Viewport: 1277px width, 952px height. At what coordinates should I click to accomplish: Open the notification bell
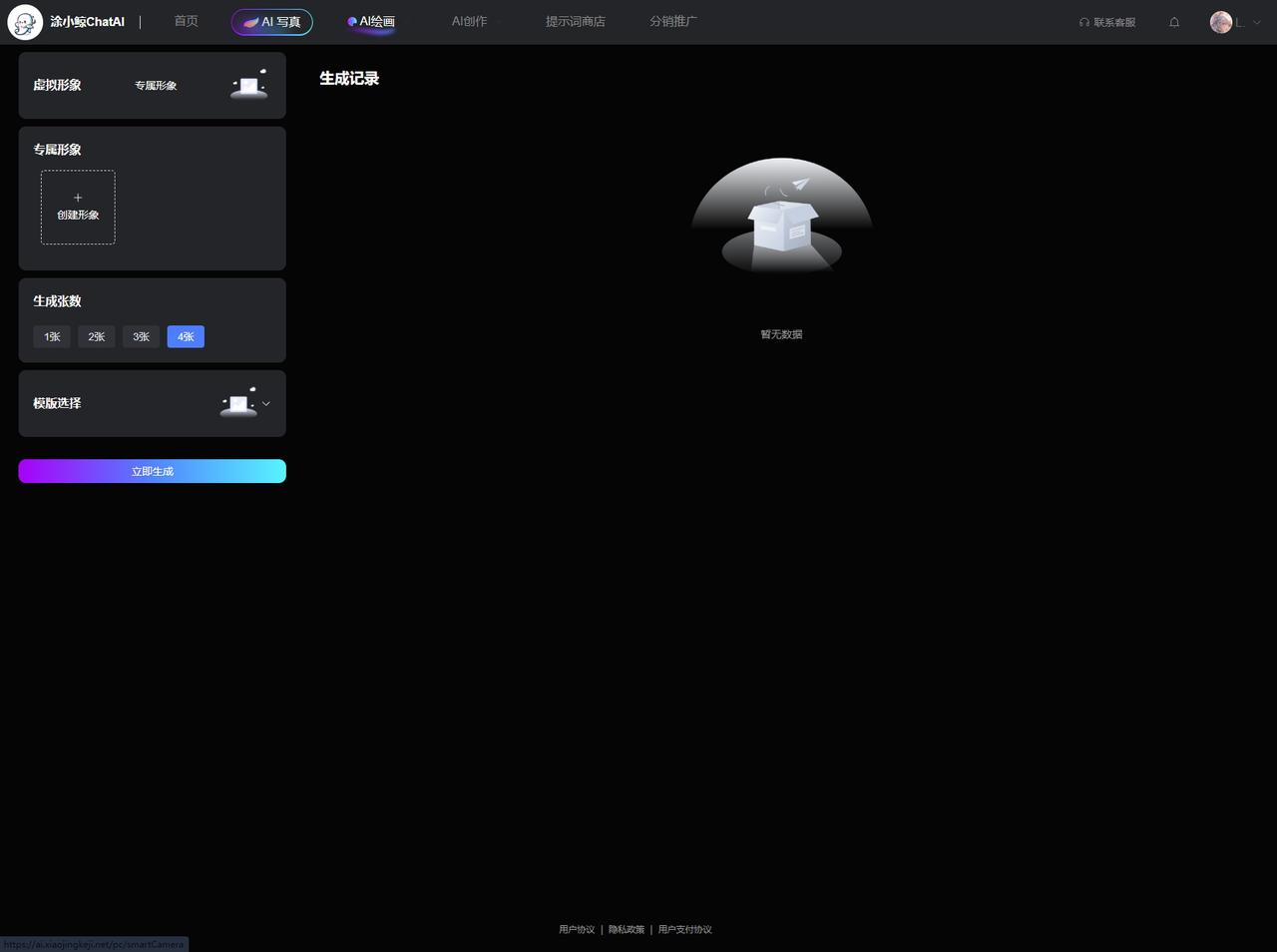1174,22
